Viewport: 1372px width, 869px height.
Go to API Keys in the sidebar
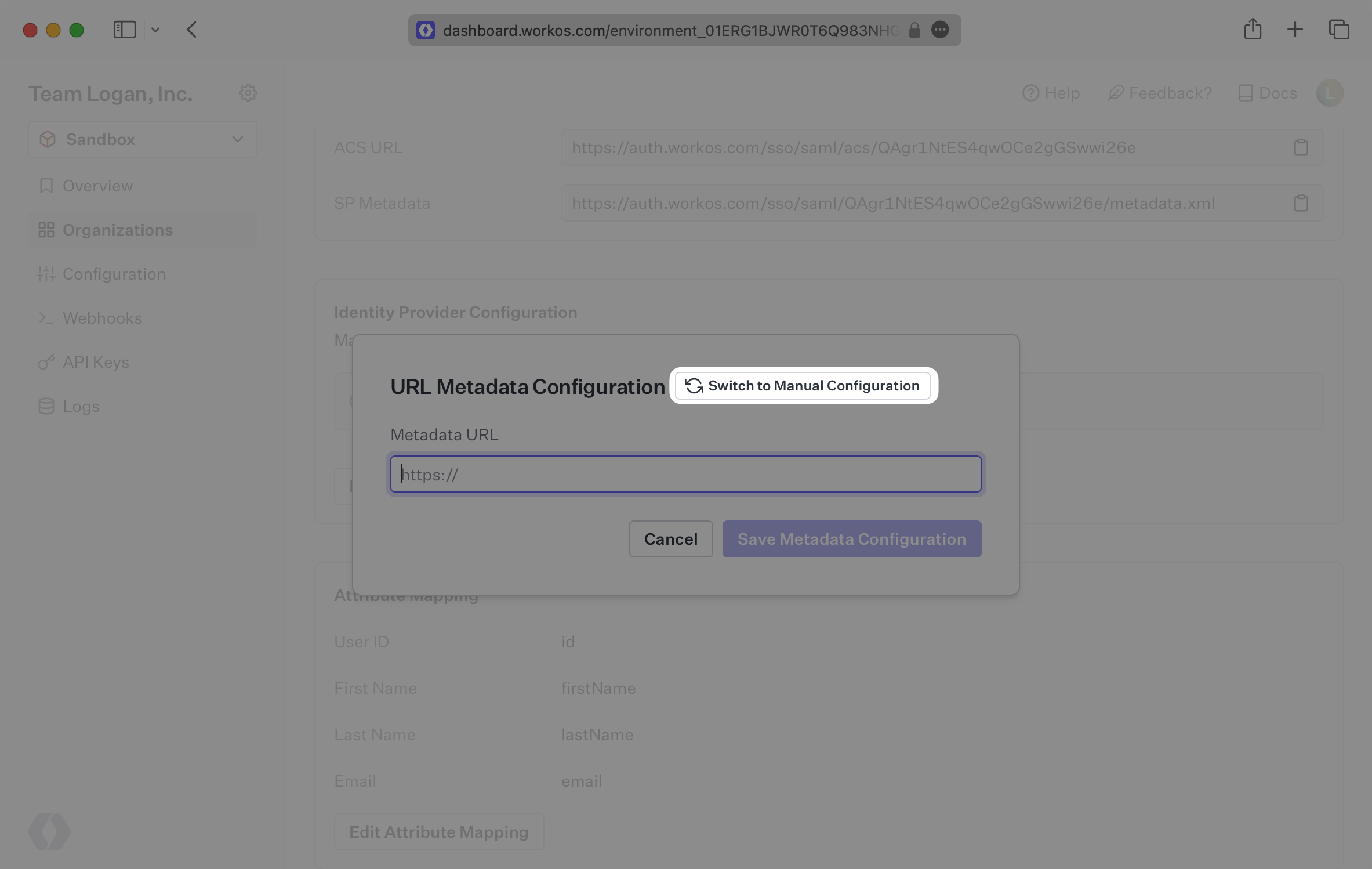pos(96,362)
